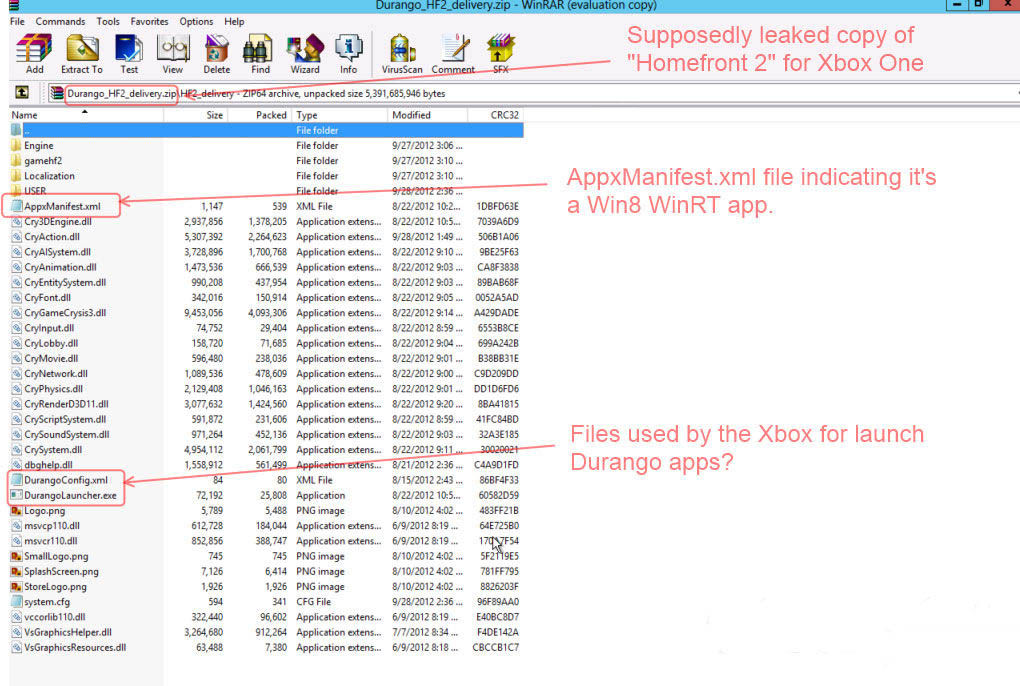This screenshot has height=686, width=1020.
Task: Select the highlighted parent folder row
Action: tap(266, 130)
